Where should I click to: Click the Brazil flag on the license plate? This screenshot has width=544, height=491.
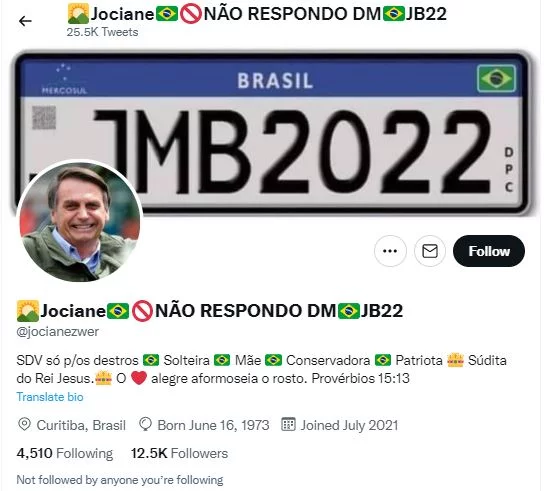(x=496, y=78)
